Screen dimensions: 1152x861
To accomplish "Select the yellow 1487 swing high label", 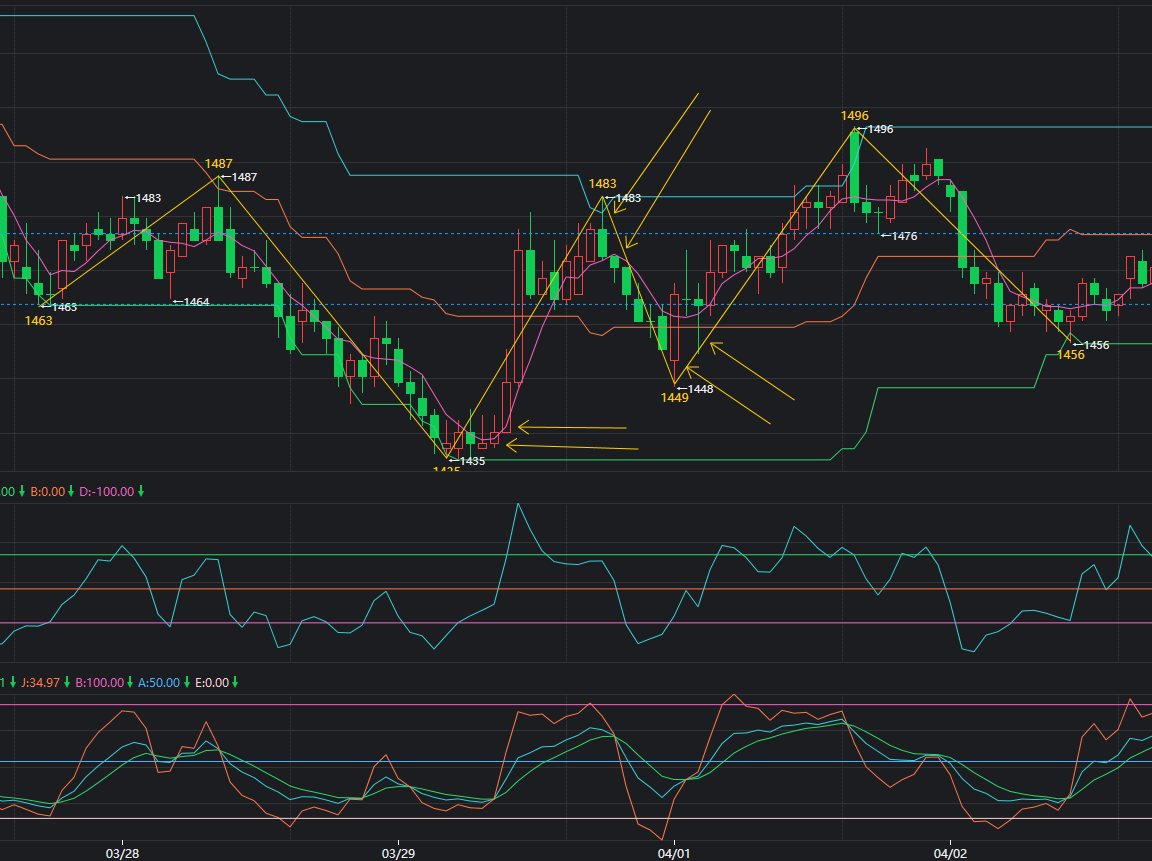I will click(218, 164).
